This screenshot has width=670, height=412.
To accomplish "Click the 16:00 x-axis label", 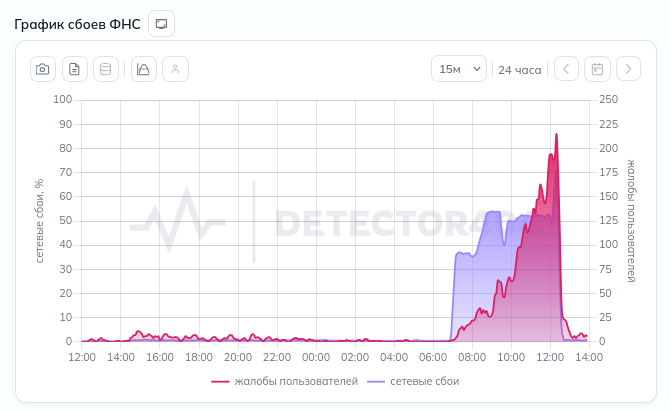I will click(160, 357).
